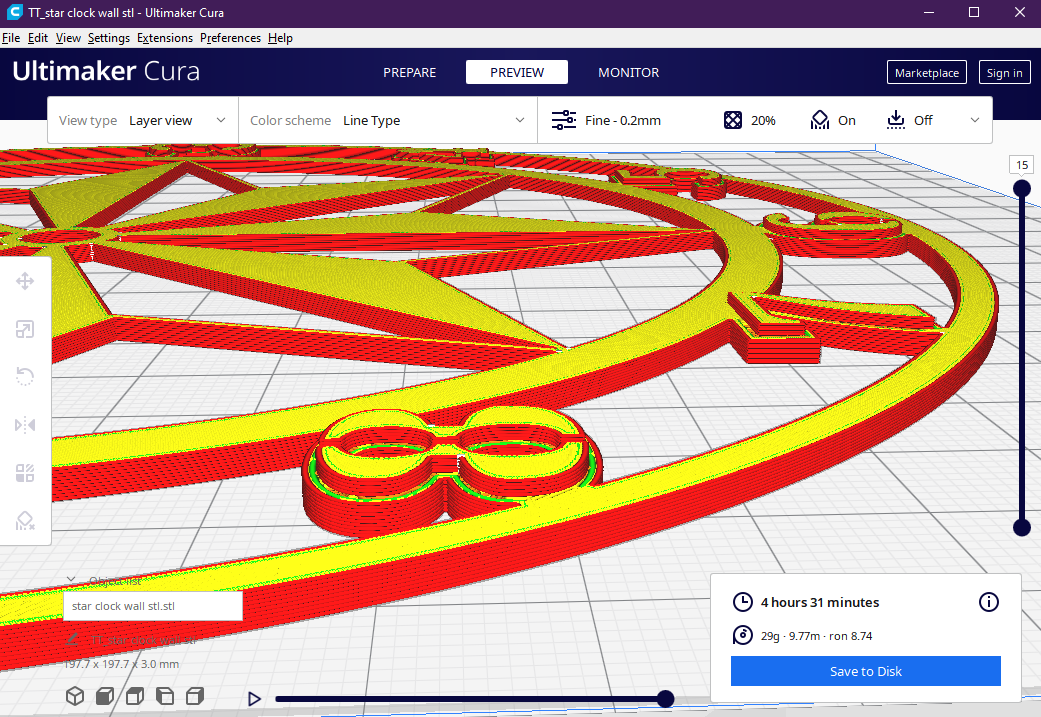1041x717 pixels.
Task: Open the View type dropdown
Action: point(143,120)
